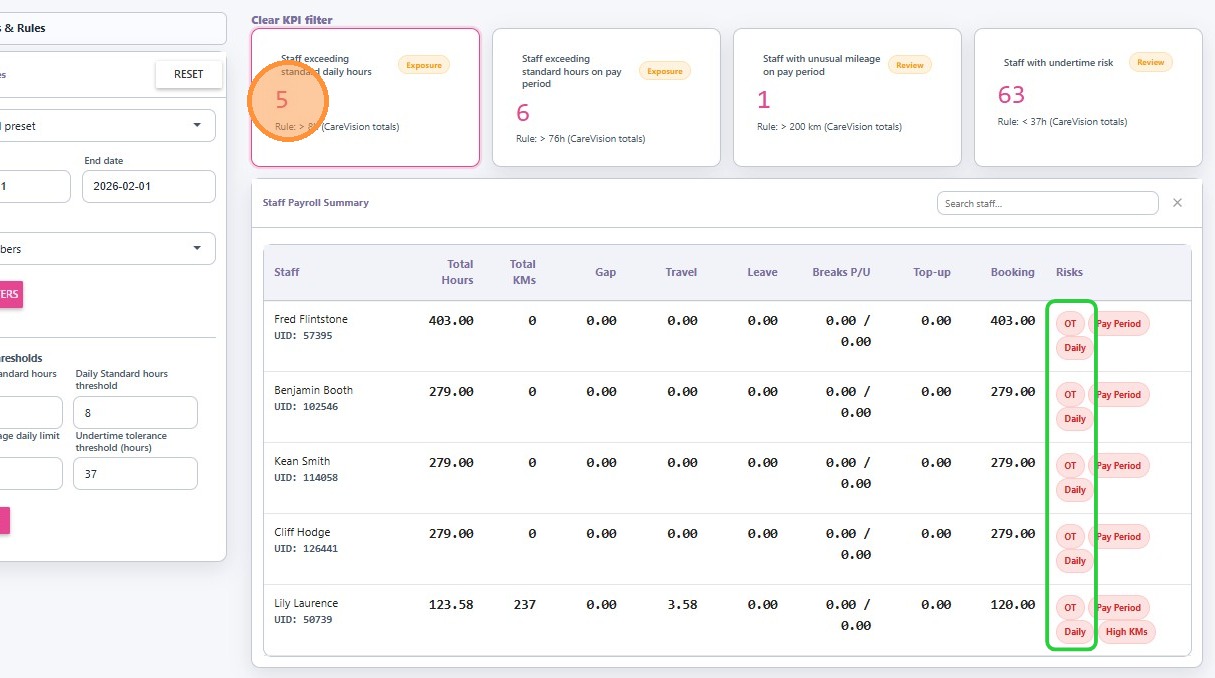Click Kean Smith's Daily risk badge
The width and height of the screenshot is (1215, 678).
coord(1075,490)
